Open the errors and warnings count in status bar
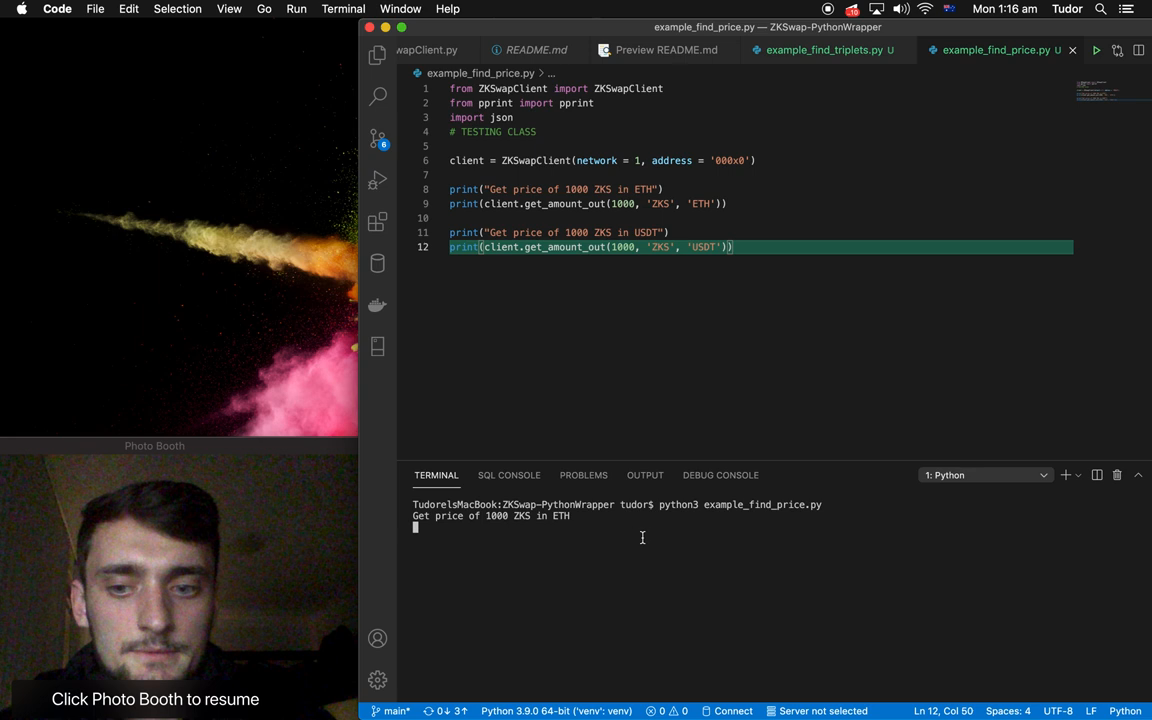The width and height of the screenshot is (1152, 720). tap(667, 711)
